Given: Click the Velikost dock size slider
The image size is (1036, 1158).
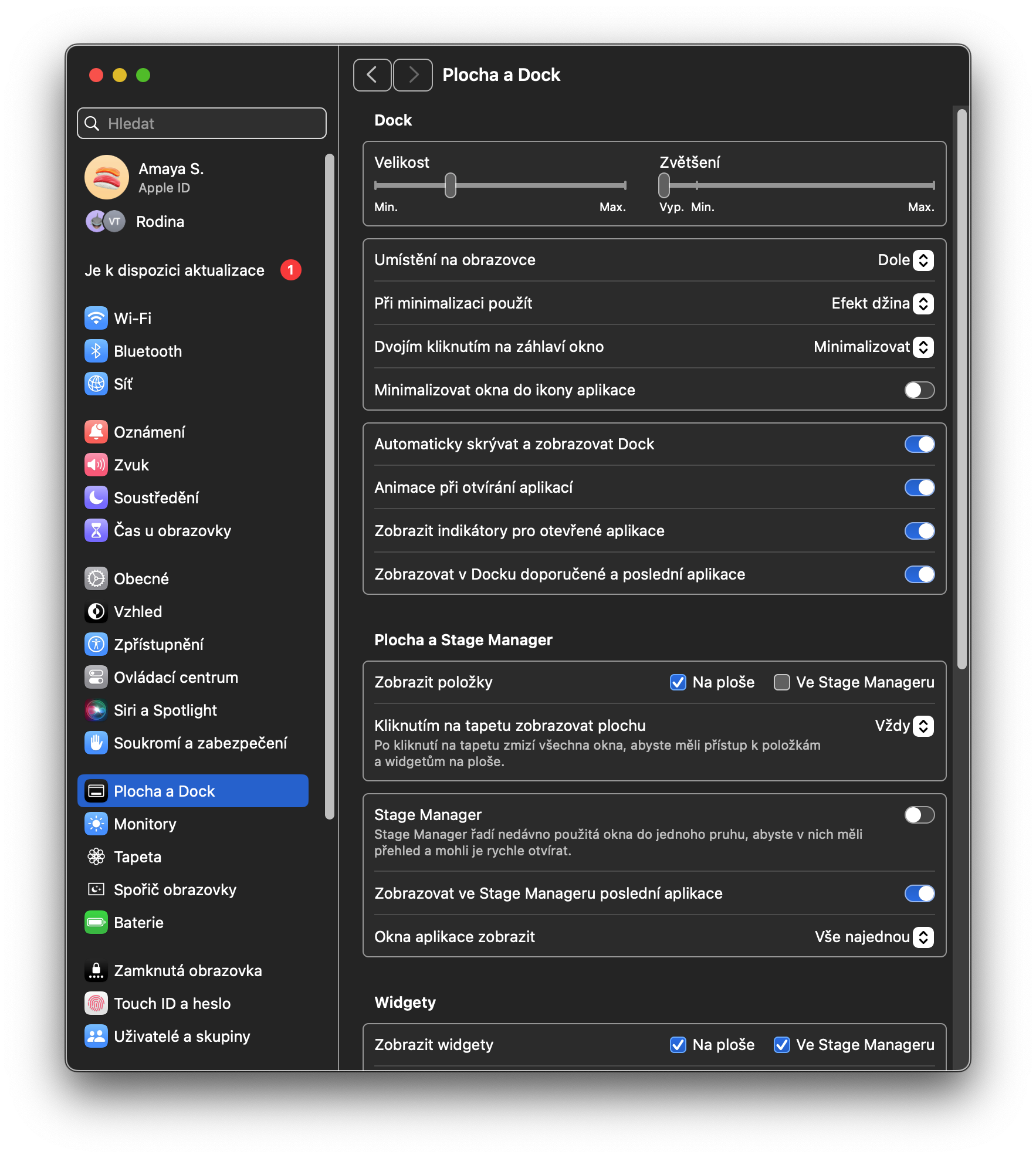Looking at the screenshot, I should (x=500, y=185).
